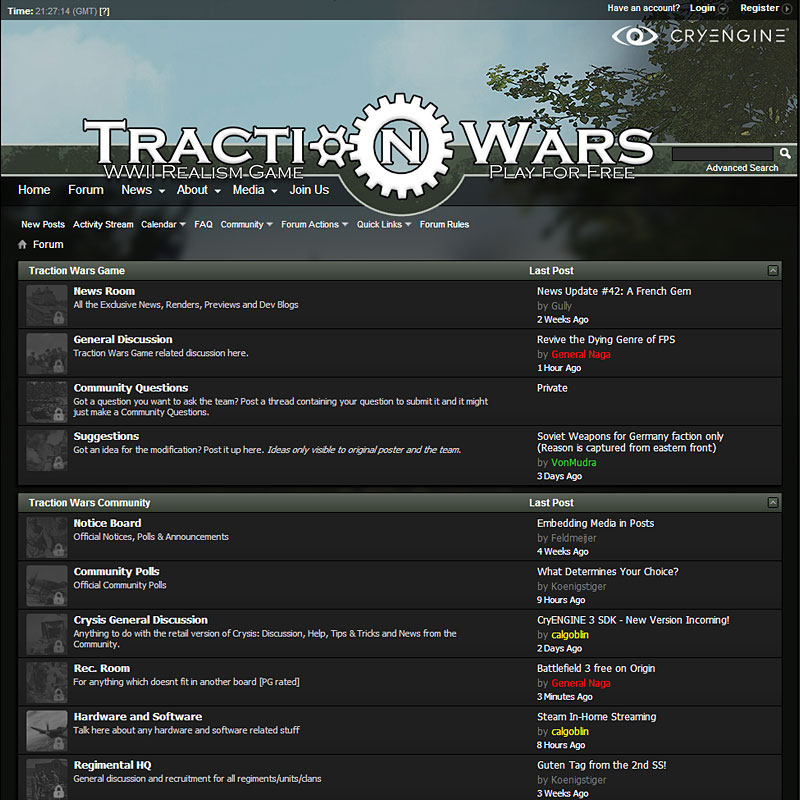Open the Activity Stream

[x=103, y=224]
